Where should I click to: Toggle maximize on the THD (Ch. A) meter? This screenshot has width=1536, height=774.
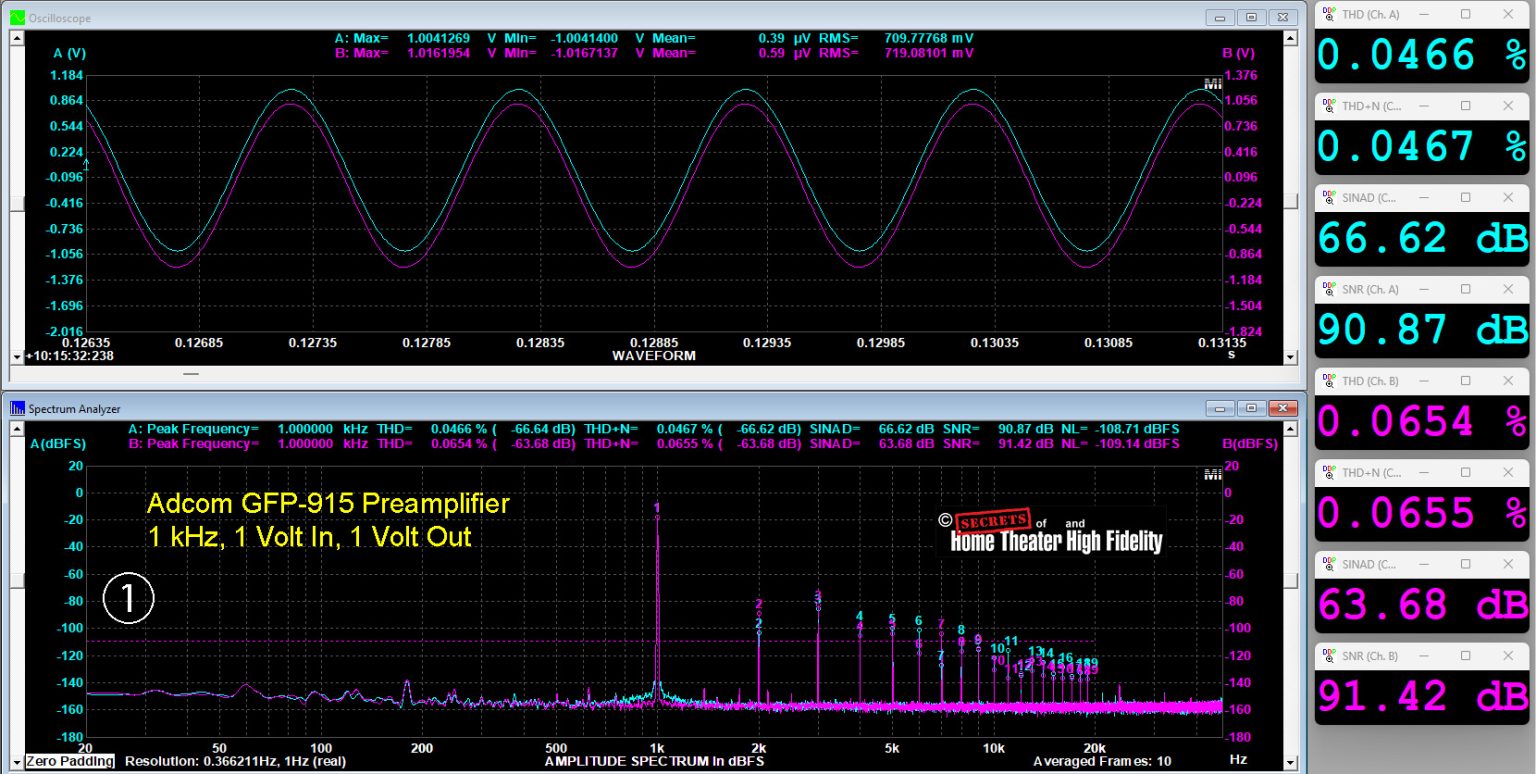[x=1464, y=14]
